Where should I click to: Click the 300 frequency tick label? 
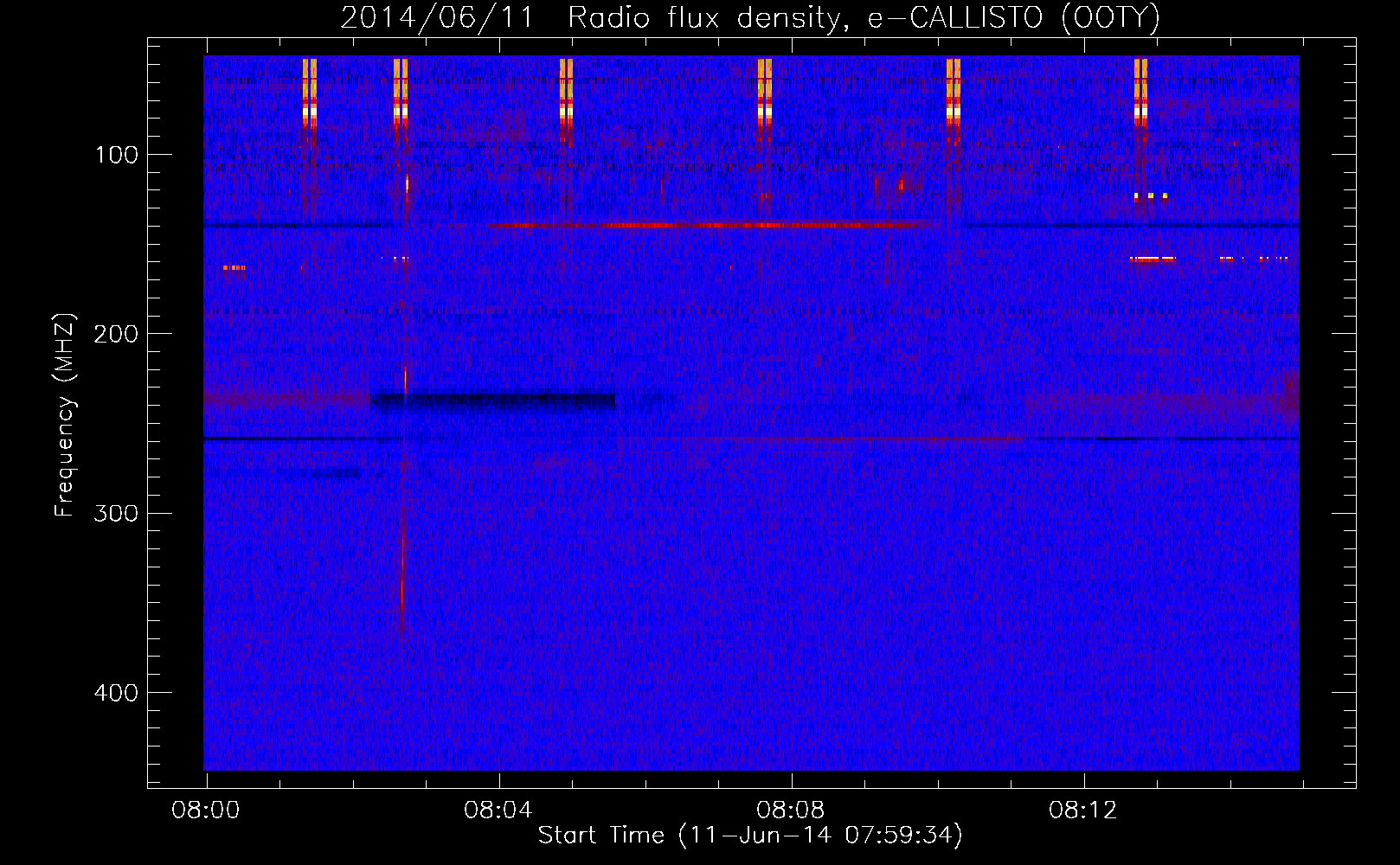pos(116,513)
